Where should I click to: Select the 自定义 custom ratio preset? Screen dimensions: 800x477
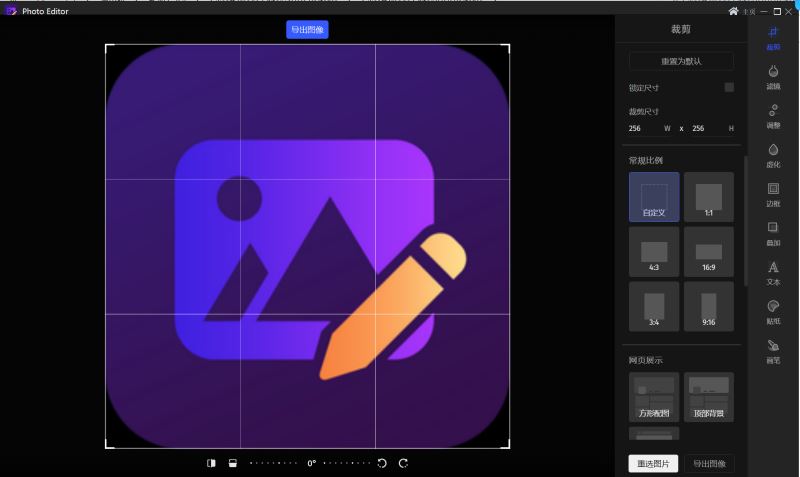654,197
